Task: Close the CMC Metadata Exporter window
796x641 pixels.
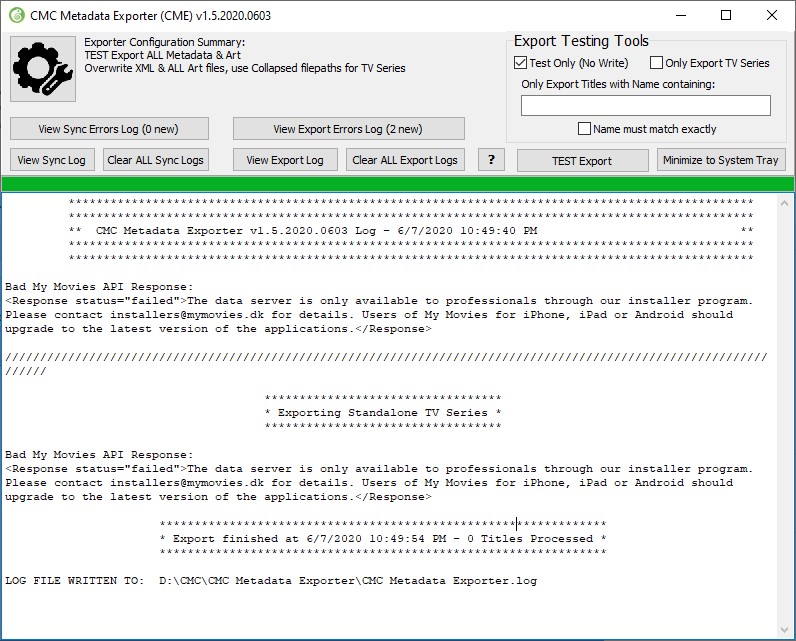Action: click(772, 15)
